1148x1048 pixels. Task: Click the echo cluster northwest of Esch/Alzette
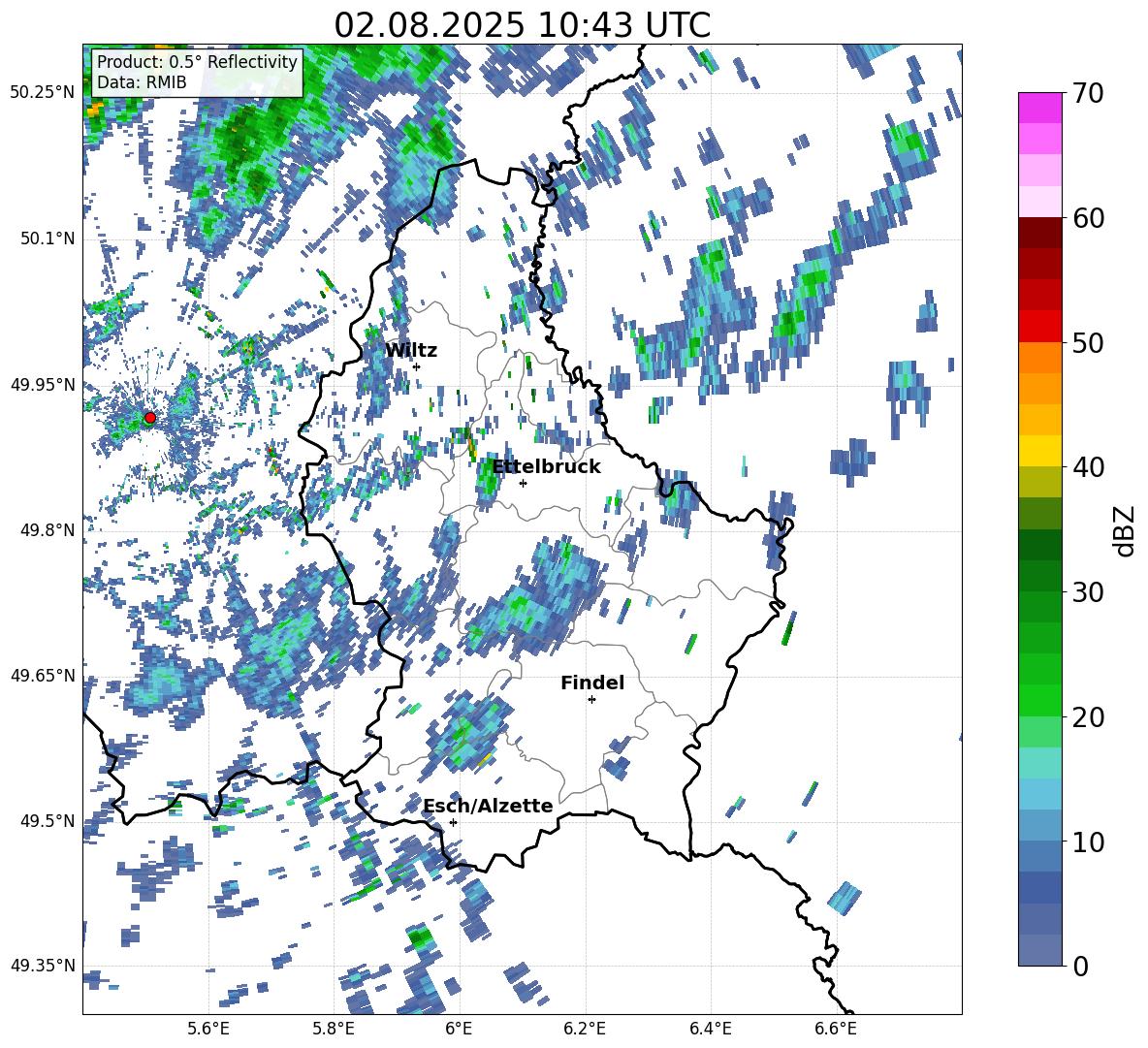466,732
